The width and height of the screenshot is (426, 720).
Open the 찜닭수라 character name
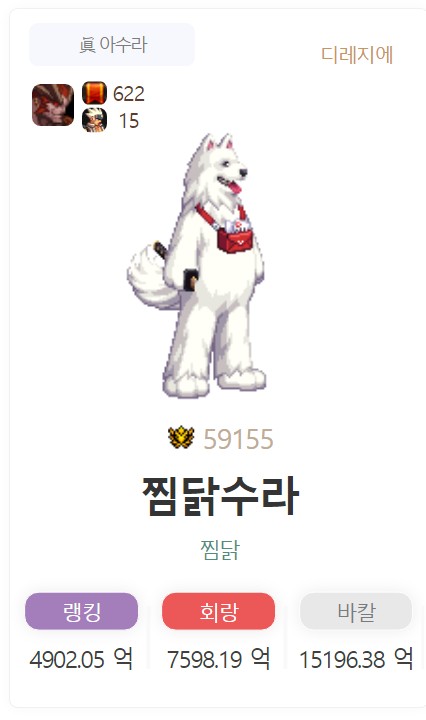(x=220, y=496)
